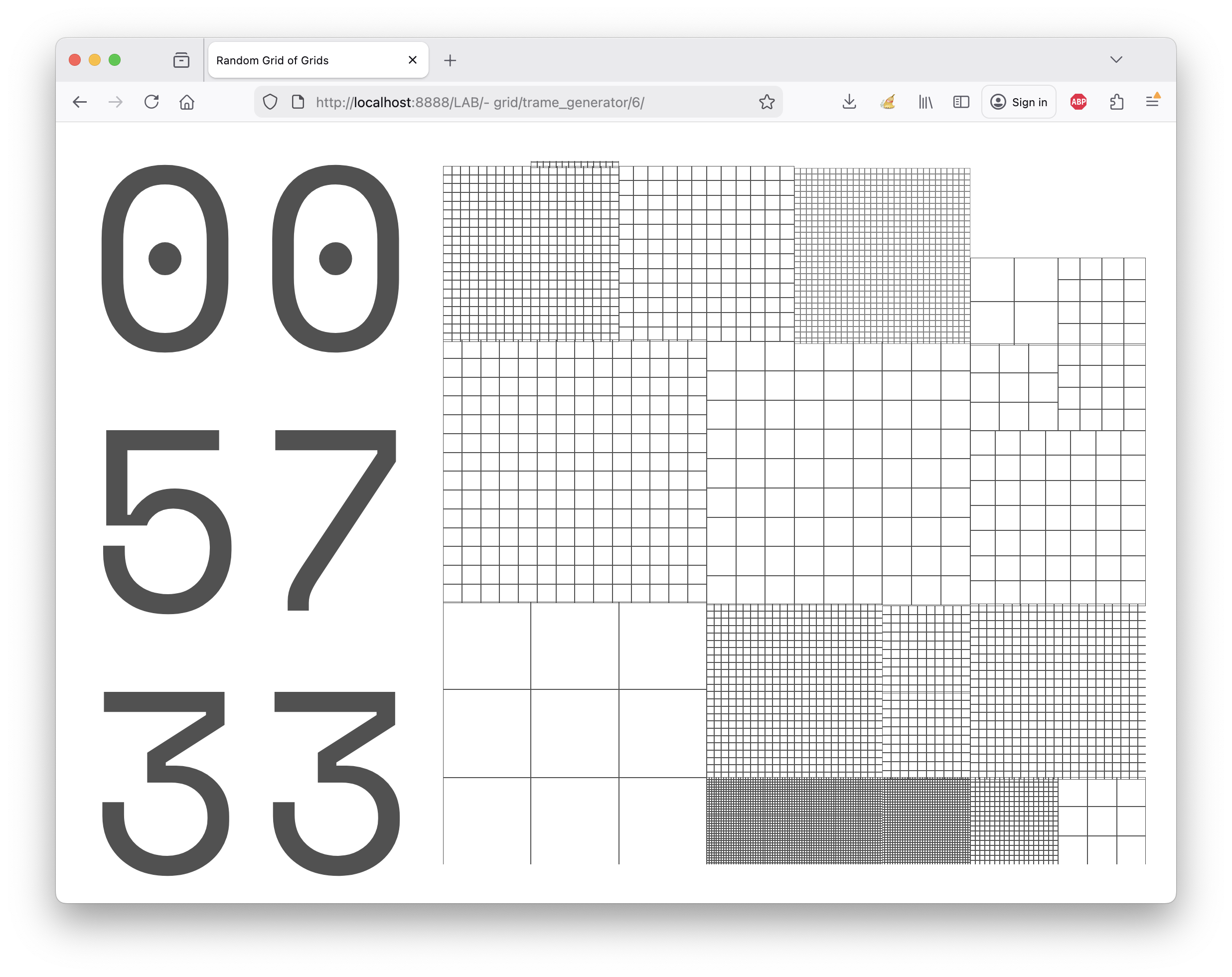Open a new tab with plus button
1232x977 pixels.
coord(450,61)
